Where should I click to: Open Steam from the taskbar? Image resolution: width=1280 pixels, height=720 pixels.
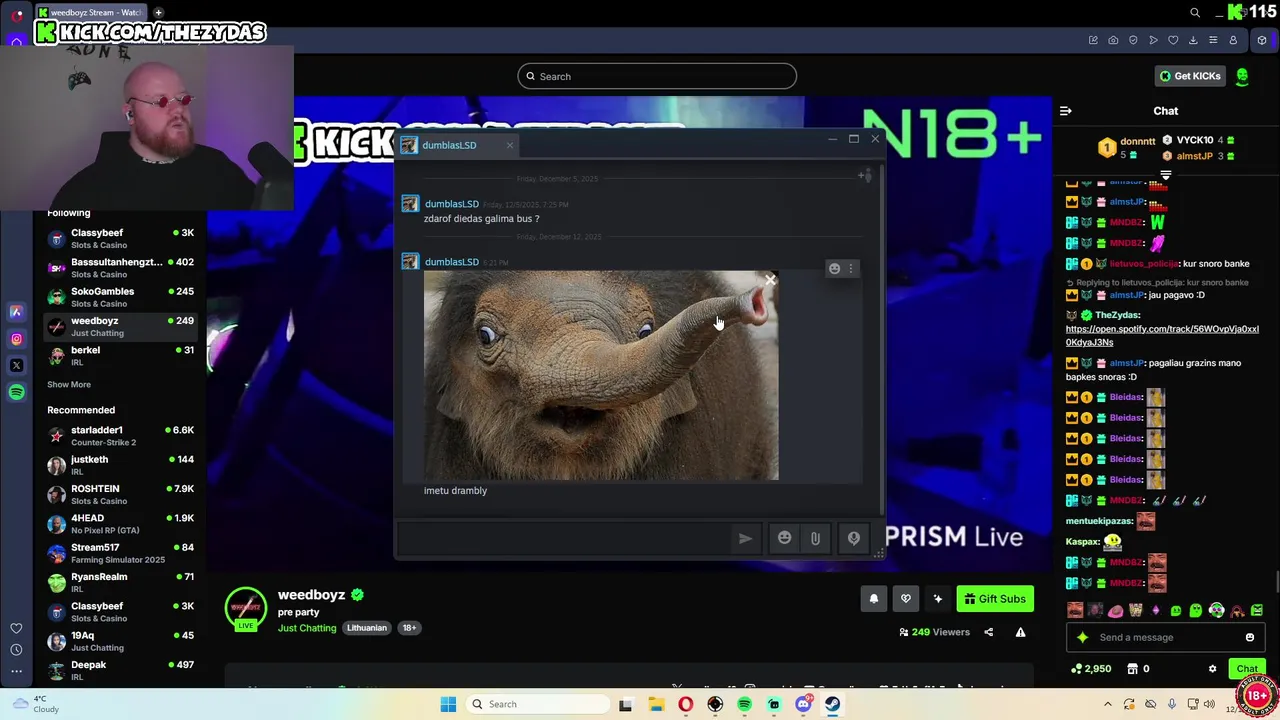(832, 704)
